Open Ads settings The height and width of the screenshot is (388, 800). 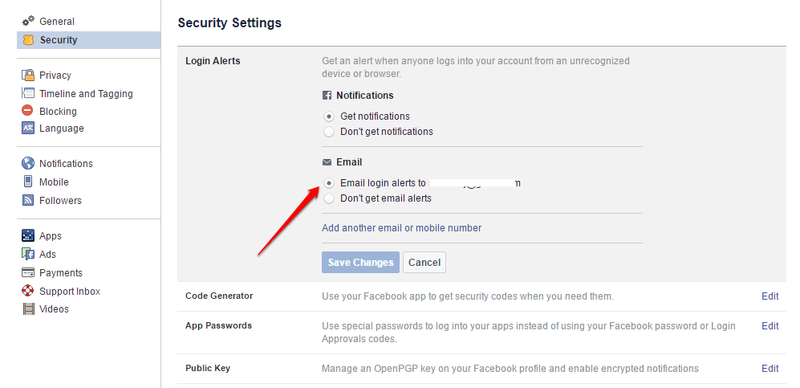click(x=47, y=254)
